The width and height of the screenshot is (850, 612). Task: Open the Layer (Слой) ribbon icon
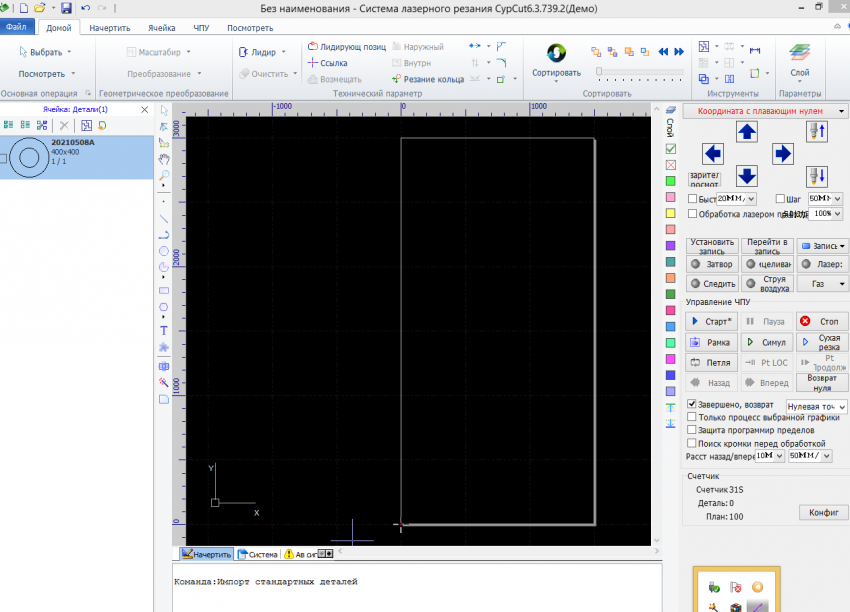pos(799,53)
